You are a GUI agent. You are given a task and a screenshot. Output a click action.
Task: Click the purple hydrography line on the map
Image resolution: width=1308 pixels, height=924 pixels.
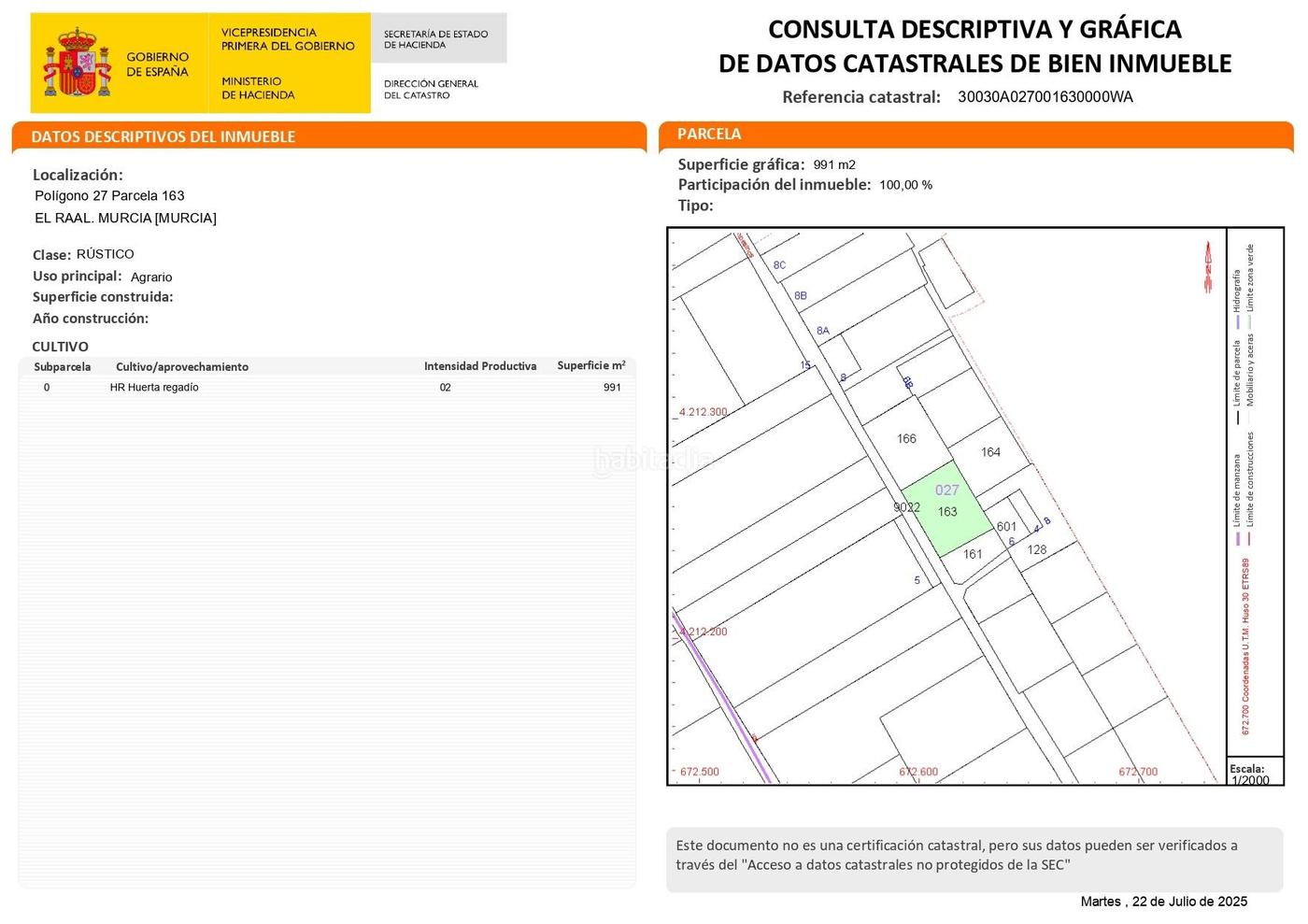724,701
